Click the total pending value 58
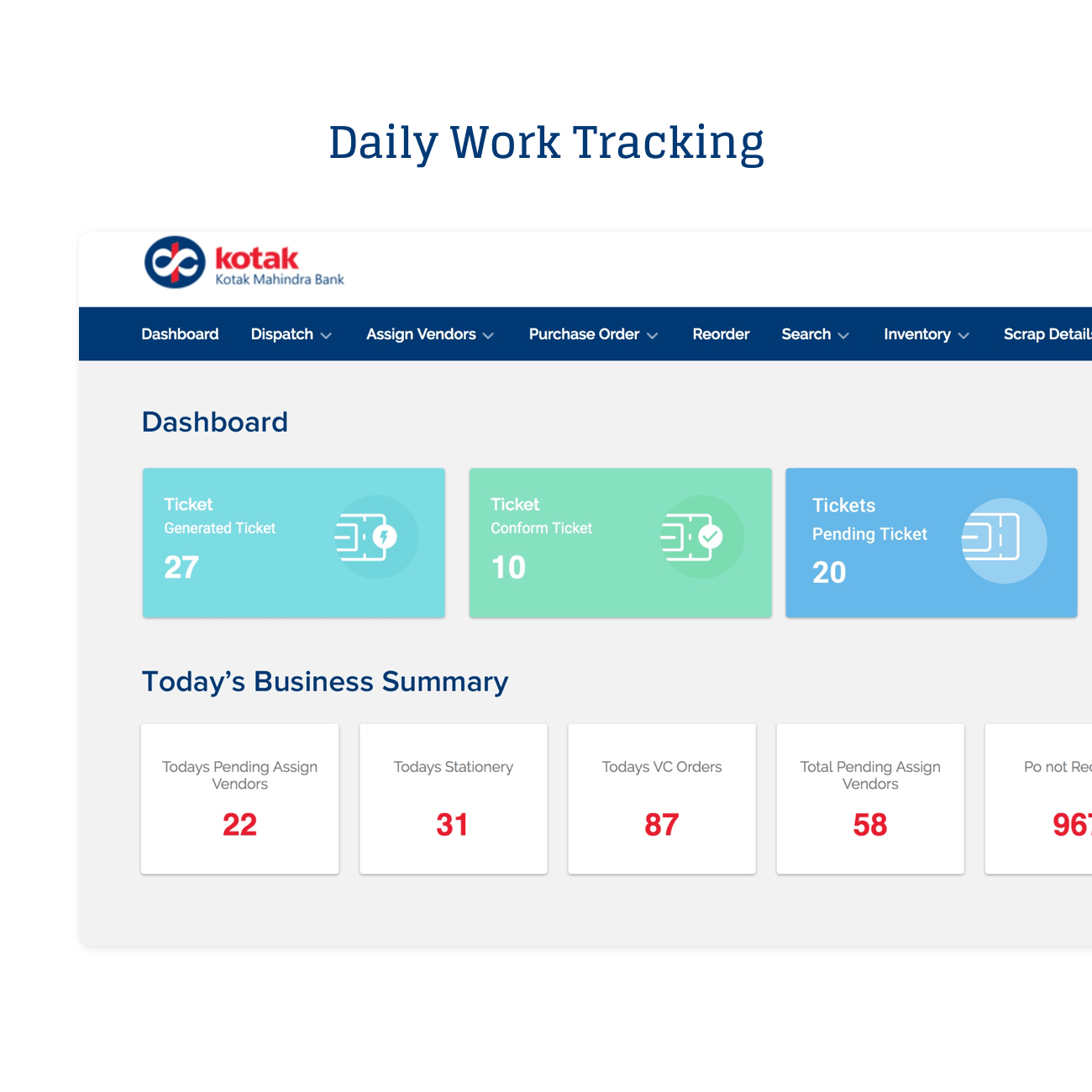The height and width of the screenshot is (1092, 1092). pyautogui.click(x=870, y=825)
